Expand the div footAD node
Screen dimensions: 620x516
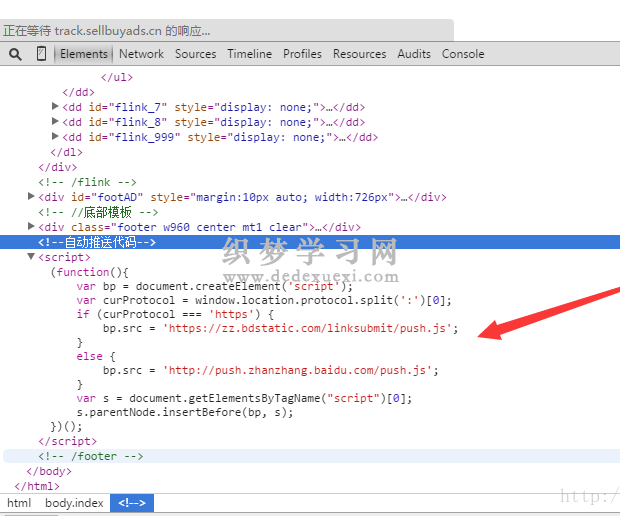tap(31, 196)
